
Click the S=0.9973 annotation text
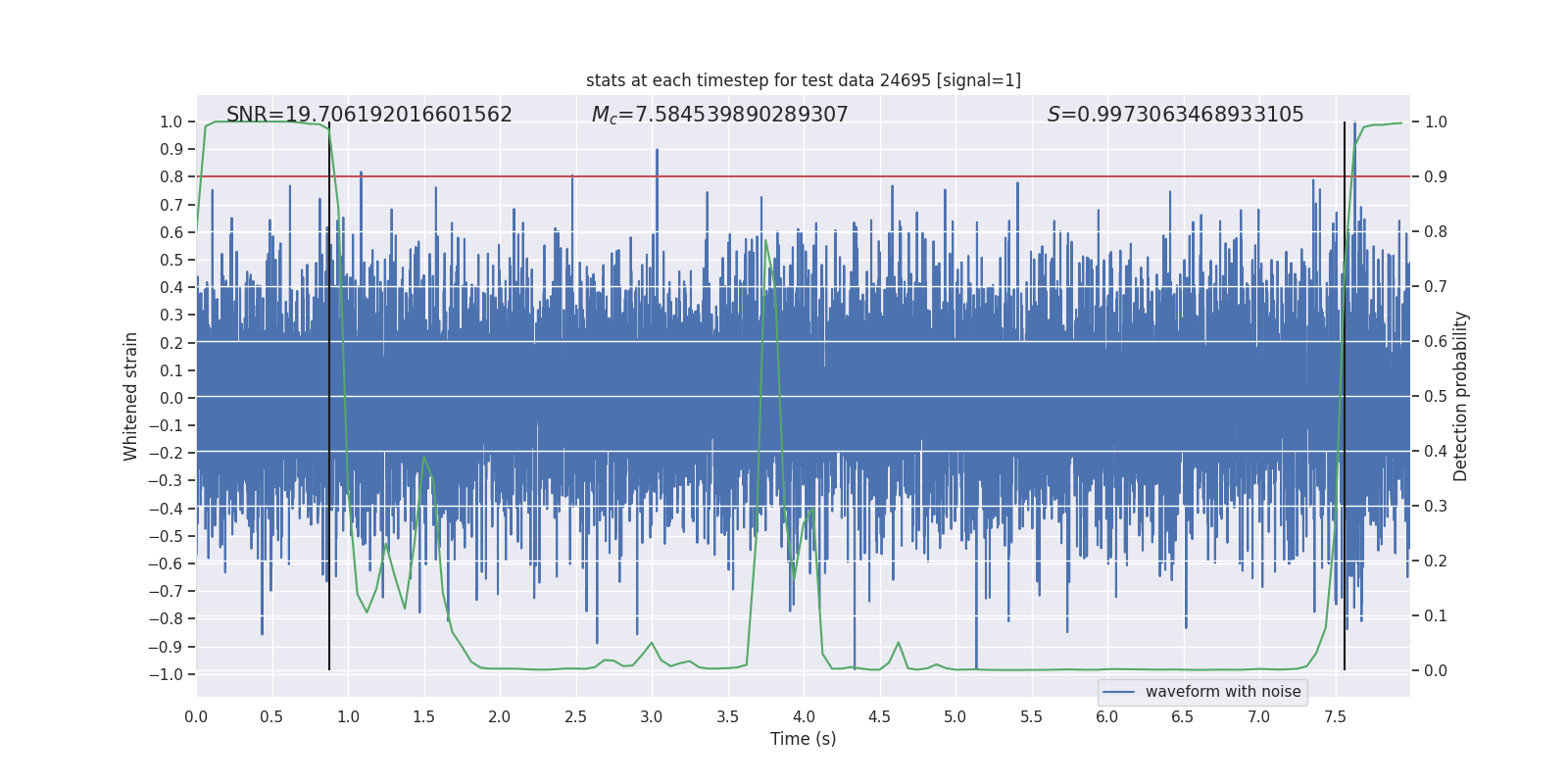pyautogui.click(x=1175, y=115)
